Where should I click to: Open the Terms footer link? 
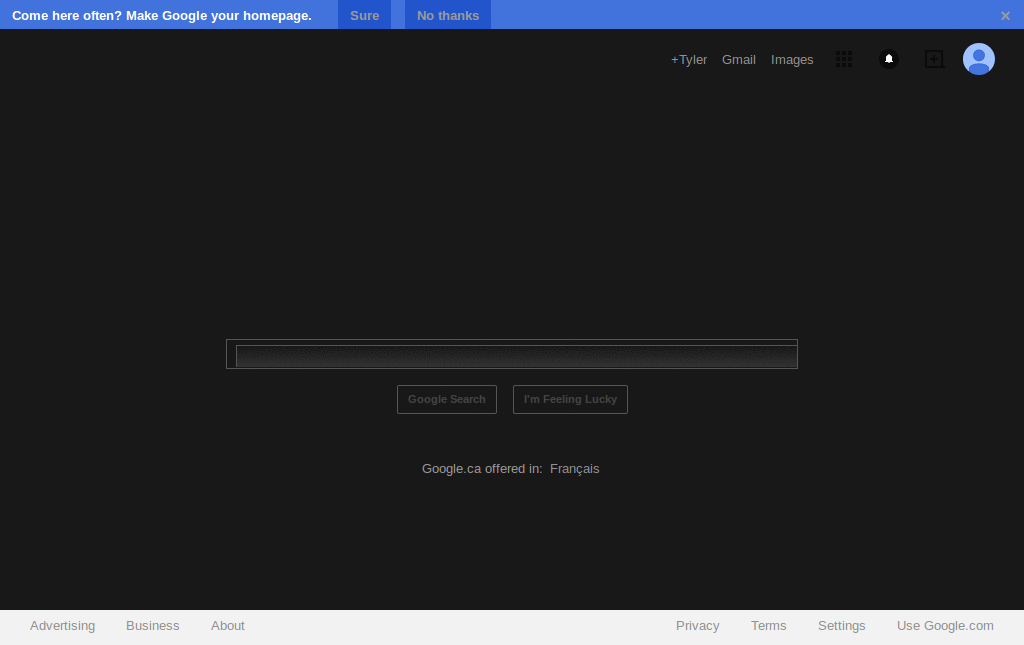769,625
